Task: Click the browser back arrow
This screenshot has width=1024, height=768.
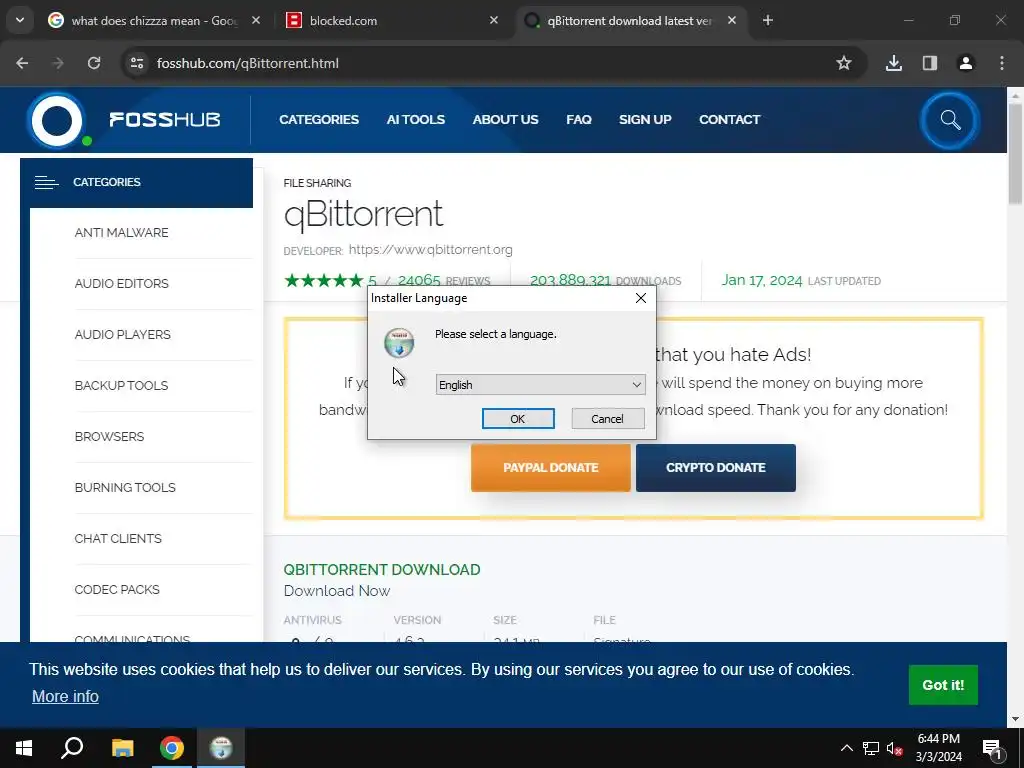Action: (x=22, y=63)
